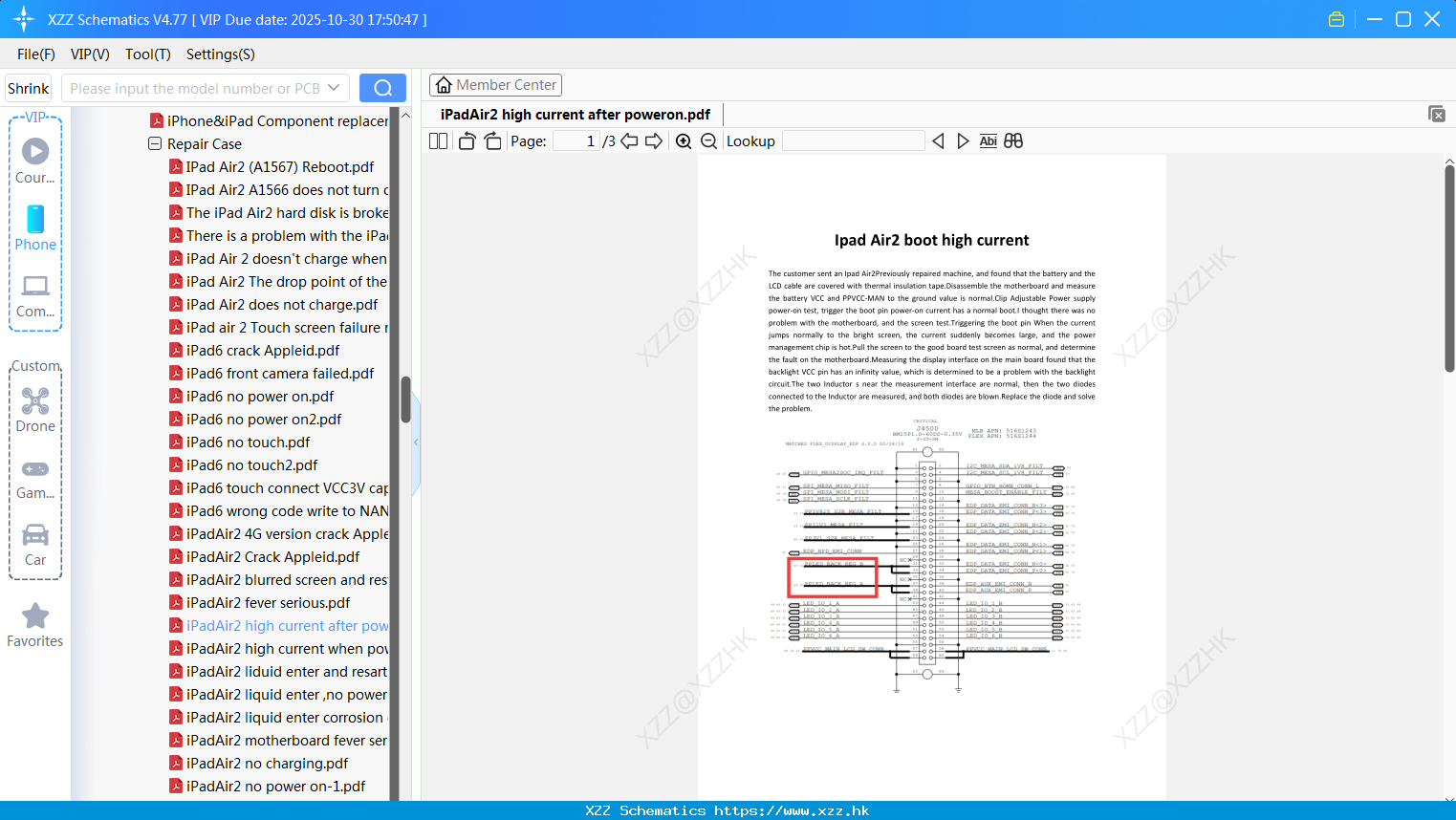This screenshot has height=820, width=1456.
Task: Go to previous page arrow
Action: 629,140
